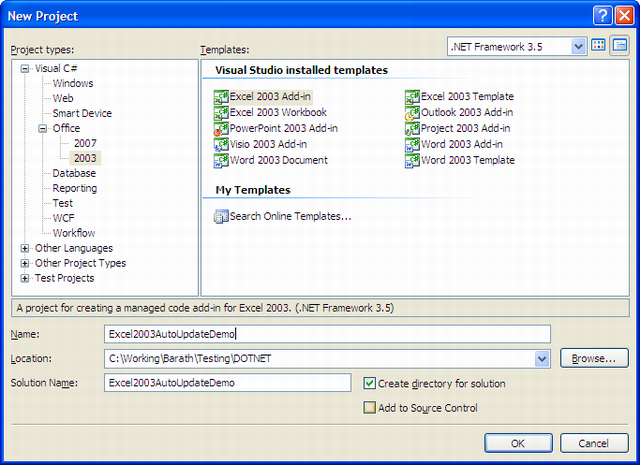Toggle Create directory for solution checkbox
640x465 pixels.
point(369,383)
